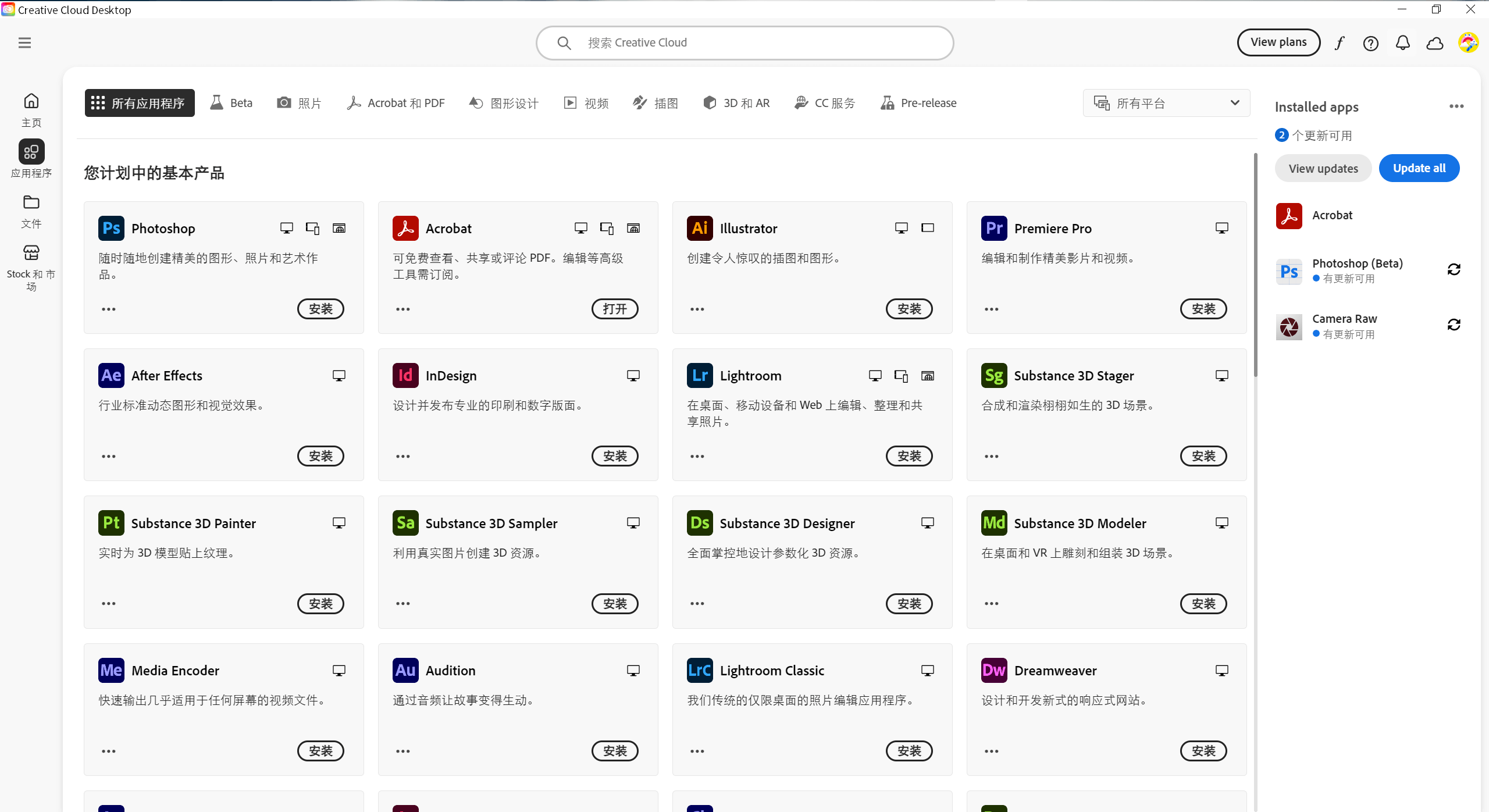The height and width of the screenshot is (812, 1489).
Task: Expand the 所有平台 platform dropdown
Action: (1166, 103)
